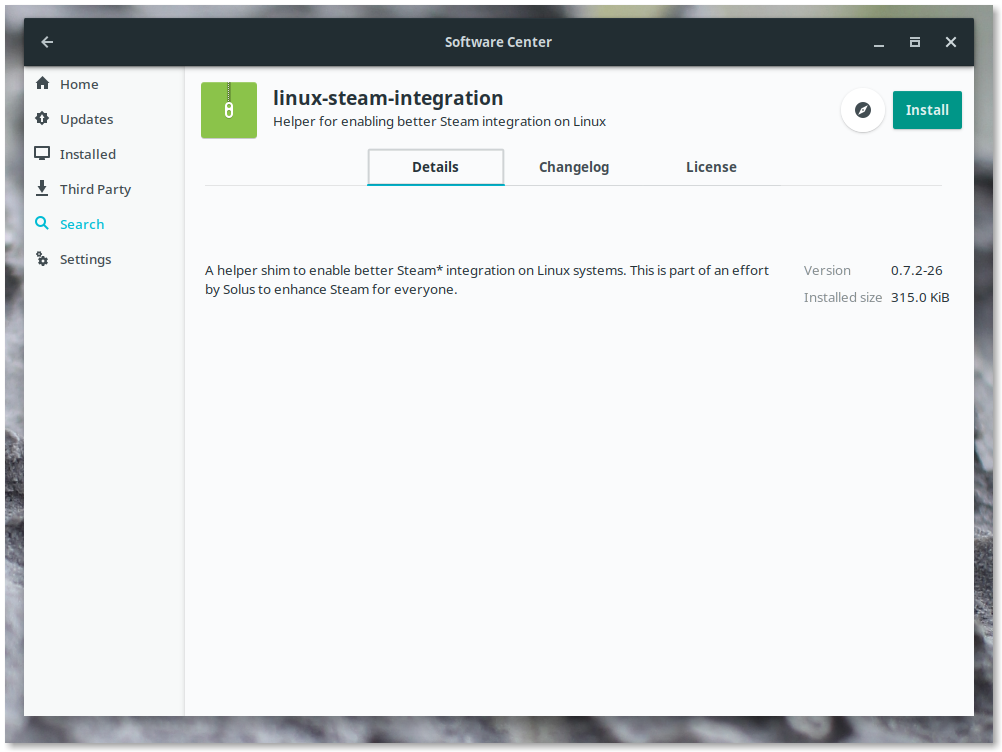Open the Third Party section
This screenshot has height=752, width=1002.
pos(104,189)
